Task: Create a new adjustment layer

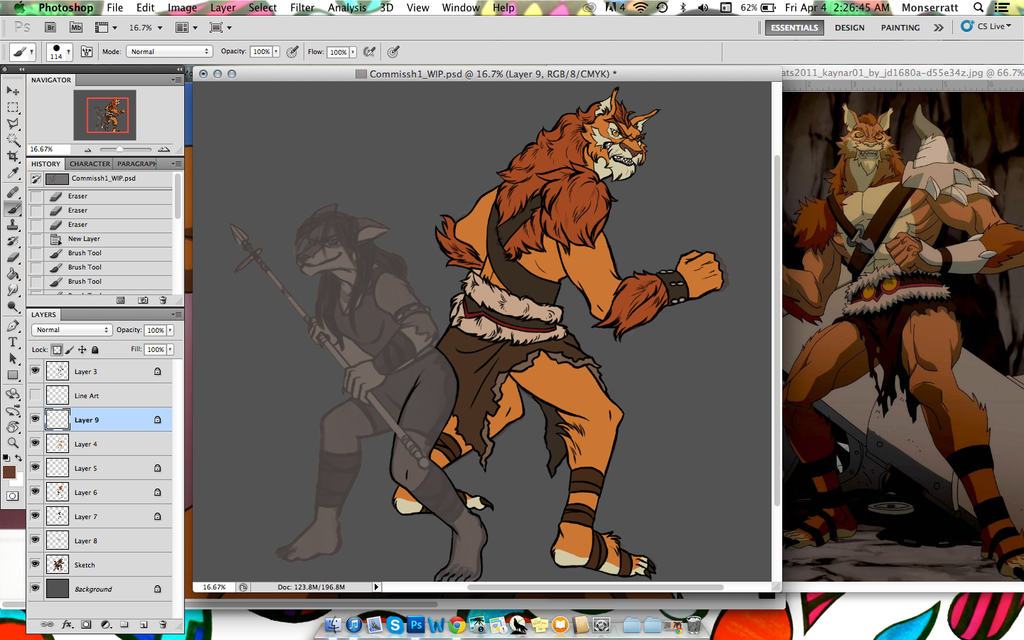Action: (105, 625)
